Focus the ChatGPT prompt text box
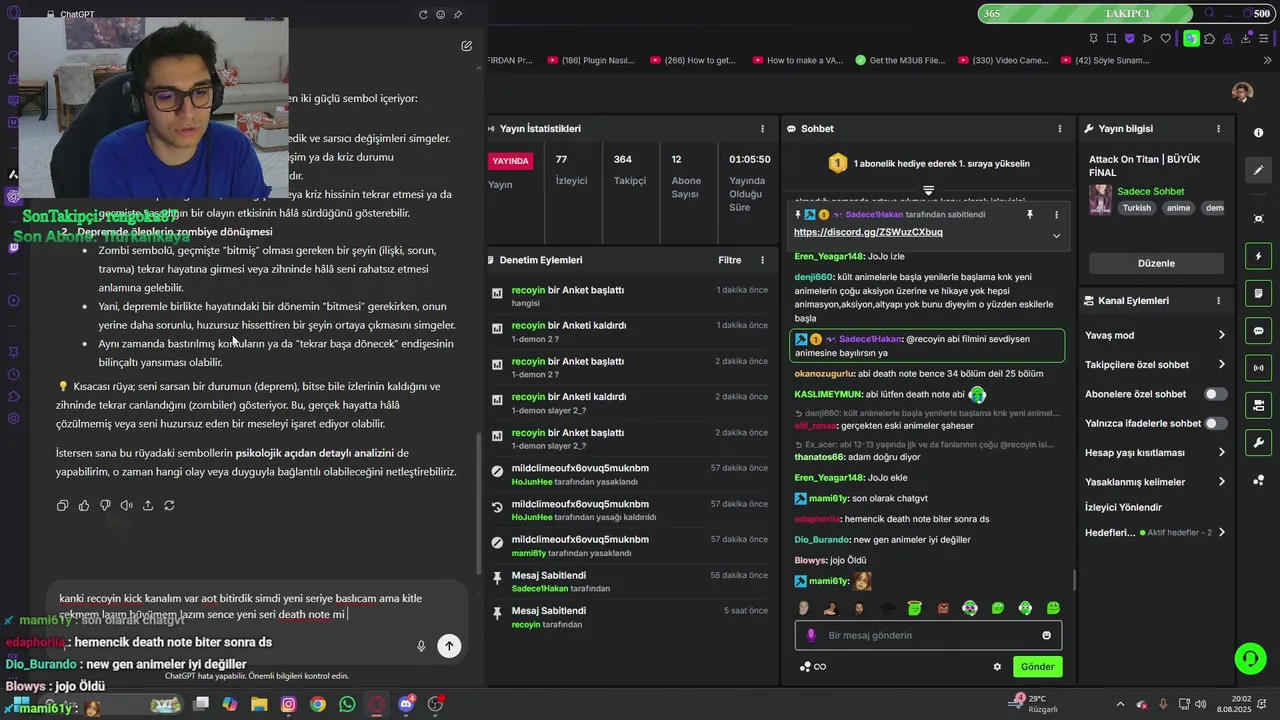This screenshot has width=1280, height=720. coord(240,606)
